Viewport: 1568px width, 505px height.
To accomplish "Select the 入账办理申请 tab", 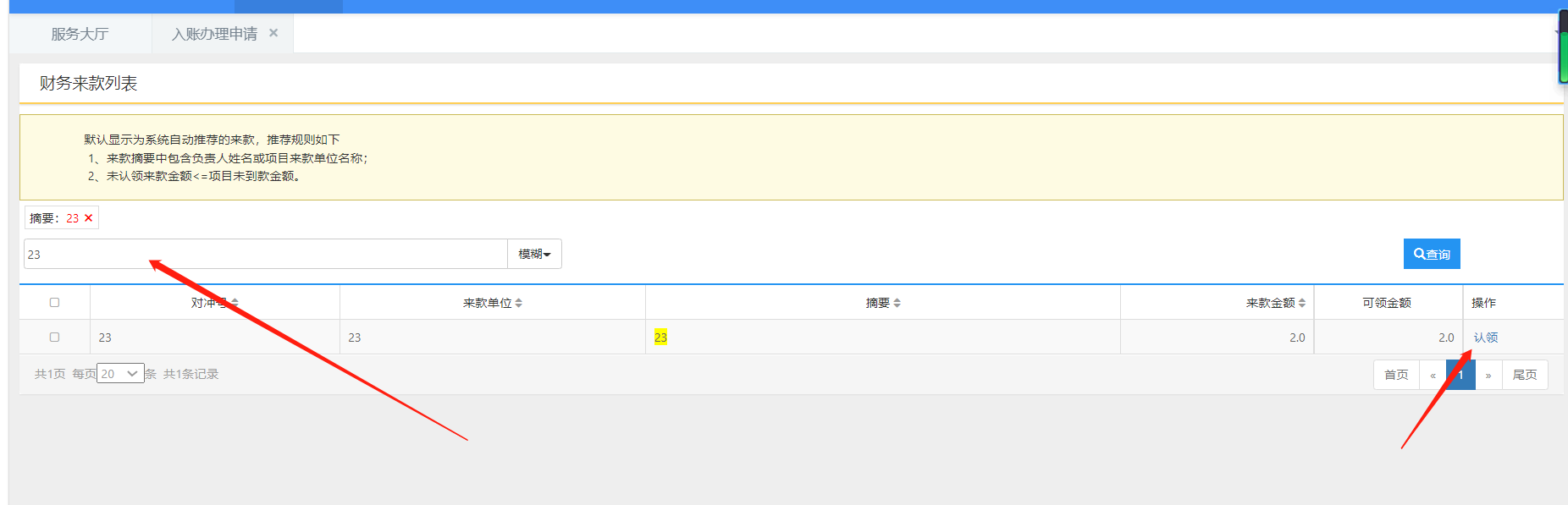I will 214,34.
